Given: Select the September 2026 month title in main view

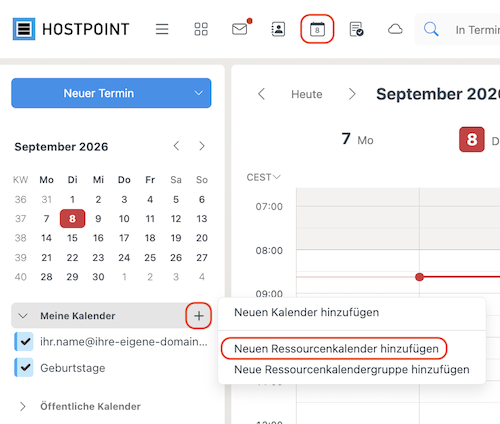Looking at the screenshot, I should point(438,94).
